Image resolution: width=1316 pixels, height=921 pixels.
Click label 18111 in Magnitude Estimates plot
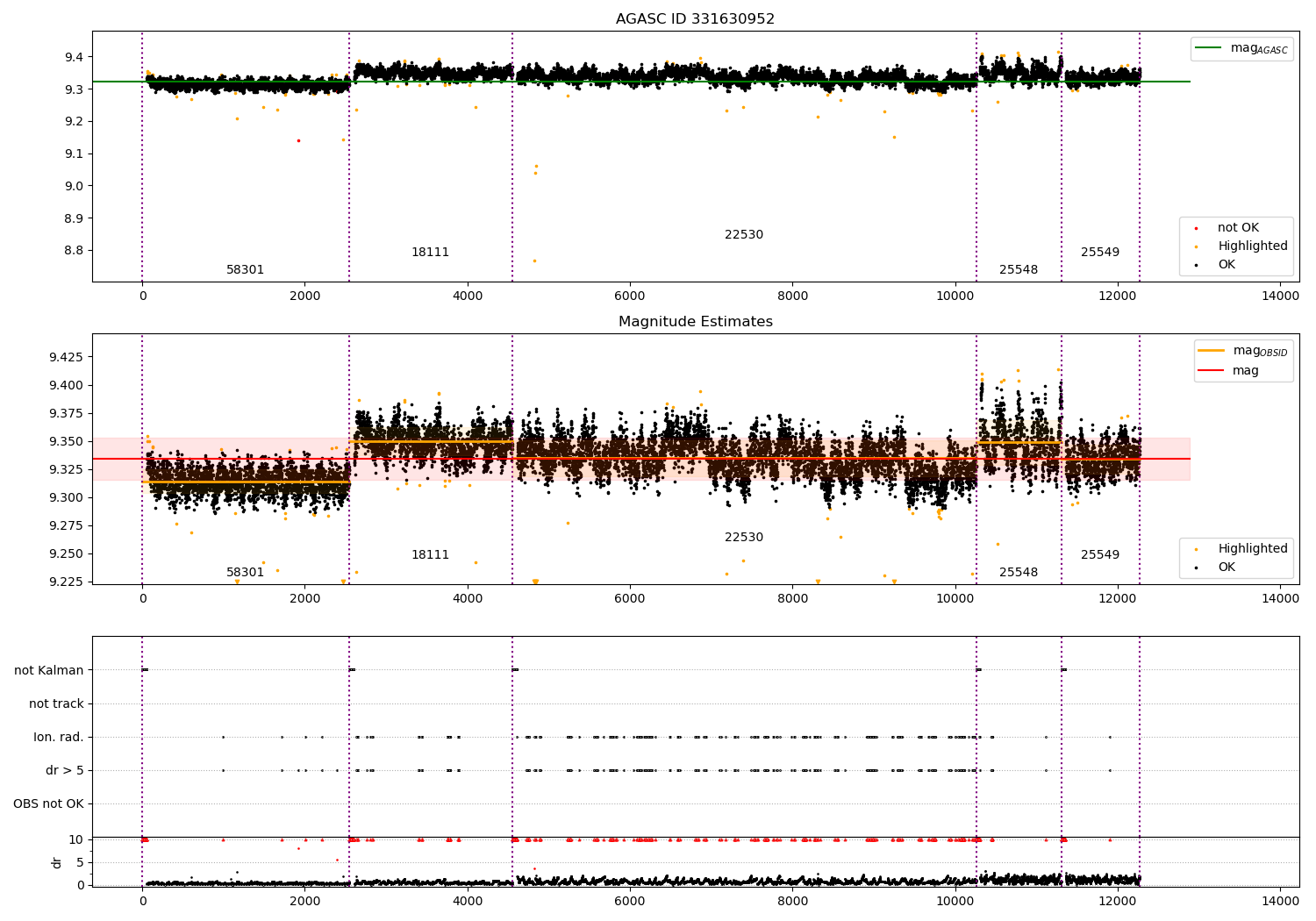(x=430, y=555)
